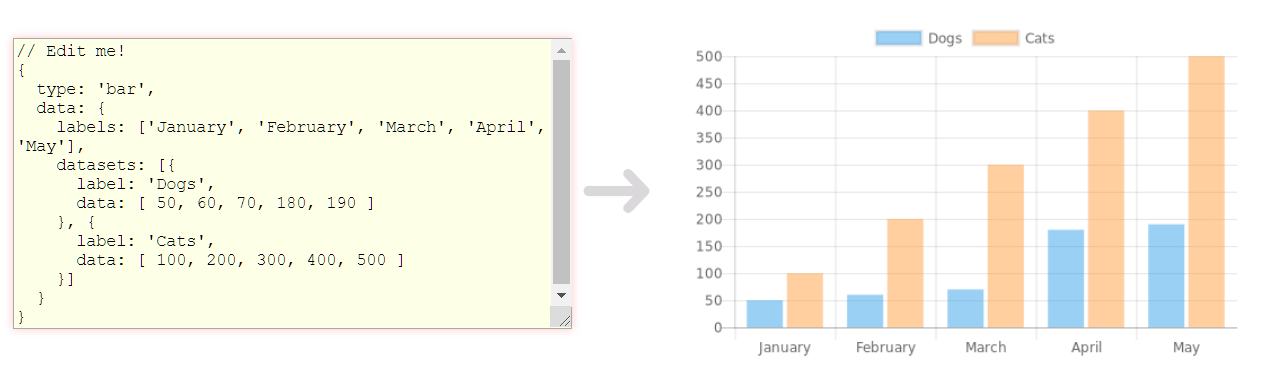Click the orange Cats bar for March
This screenshot has width=1262, height=380.
coord(1005,246)
